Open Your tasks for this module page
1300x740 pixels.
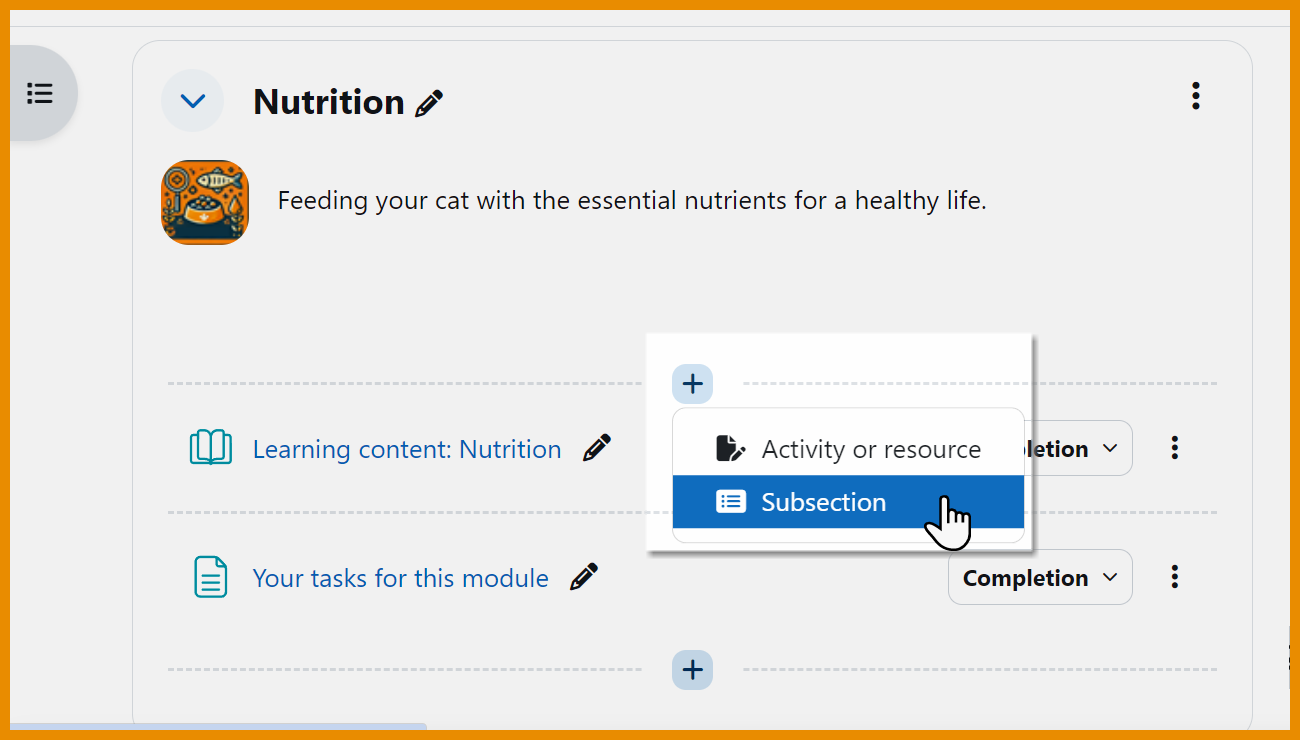(x=400, y=577)
